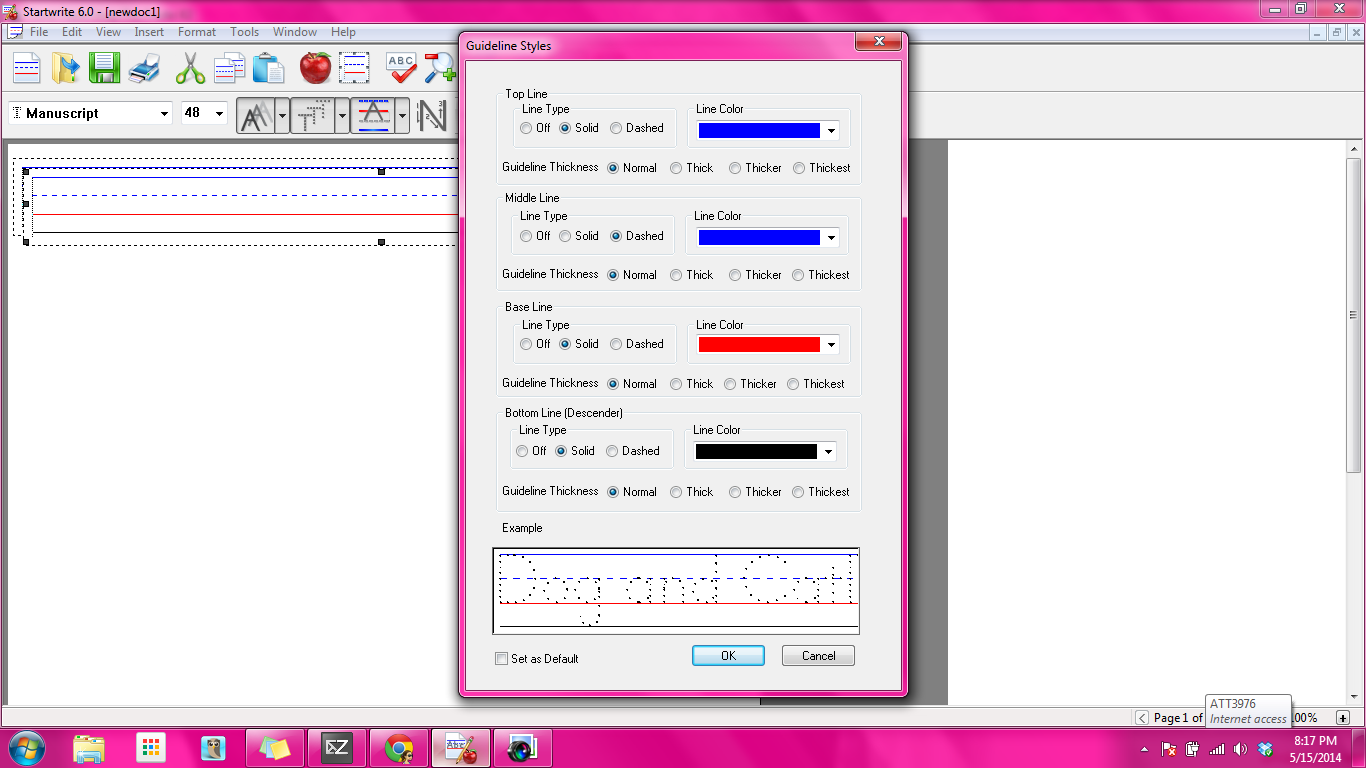This screenshot has width=1366, height=768.
Task: Click the blue Middle Line color swatch
Action: click(x=759, y=238)
